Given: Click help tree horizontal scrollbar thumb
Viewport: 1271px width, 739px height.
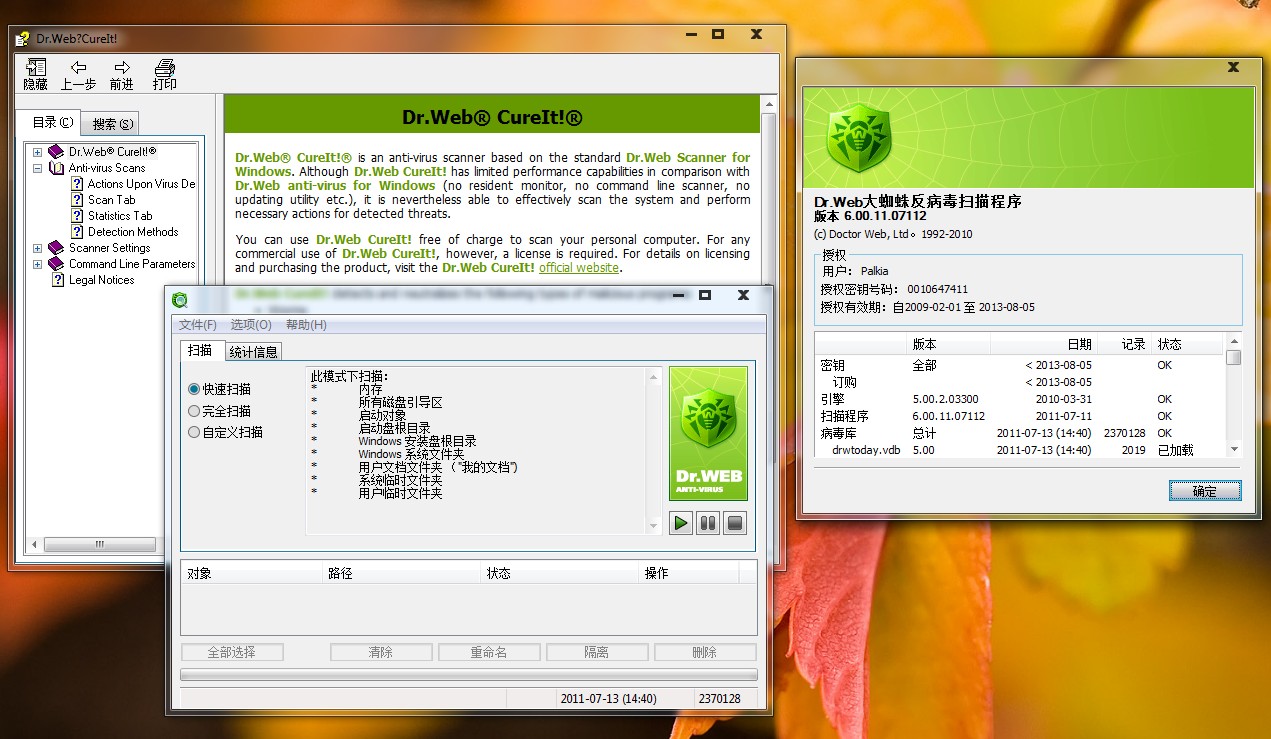Looking at the screenshot, I should pos(100,544).
